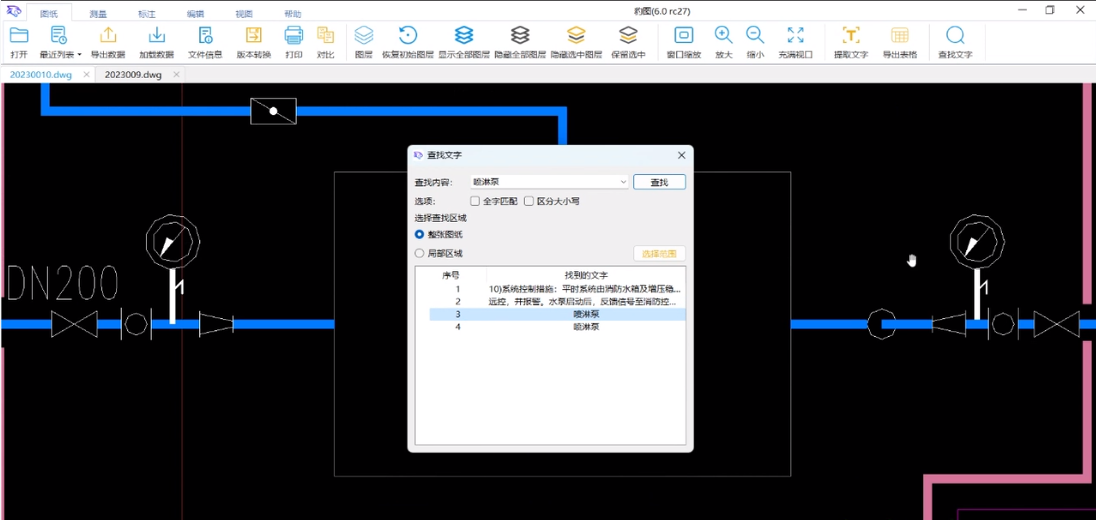The width and height of the screenshot is (1096, 520).
Task: Click the 打开 (Open) folder icon
Action: (19, 36)
